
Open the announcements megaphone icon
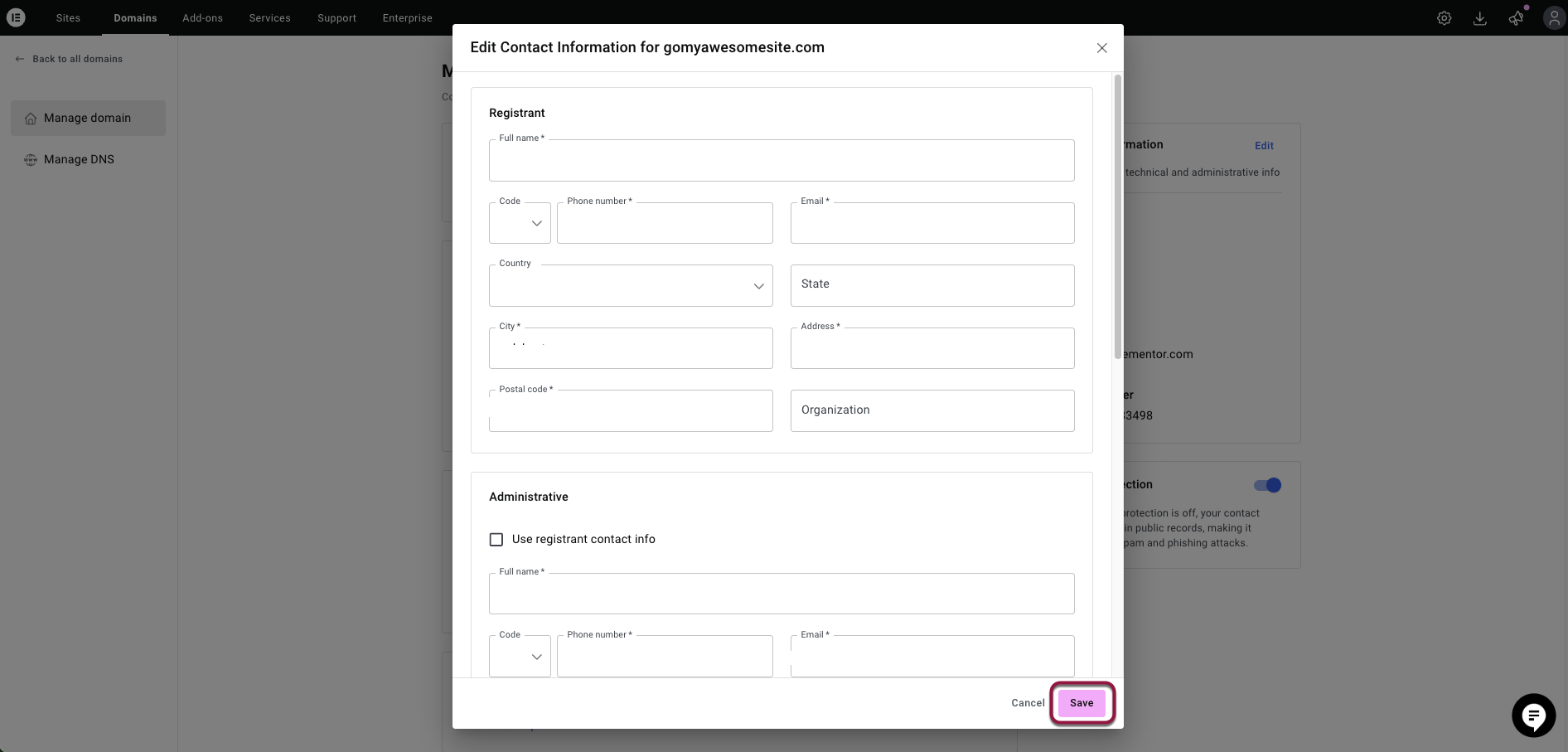(x=1516, y=18)
